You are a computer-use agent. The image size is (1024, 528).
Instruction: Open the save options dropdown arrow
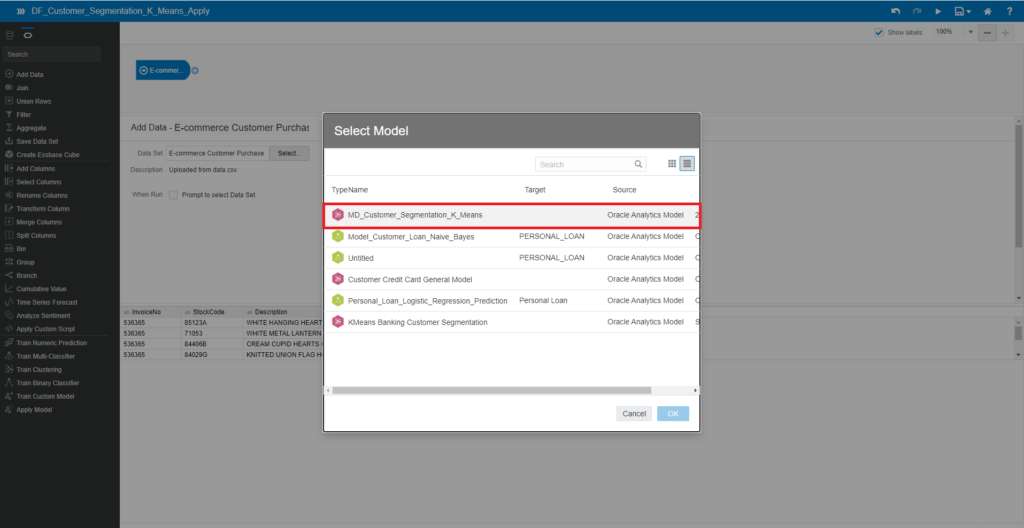point(968,12)
